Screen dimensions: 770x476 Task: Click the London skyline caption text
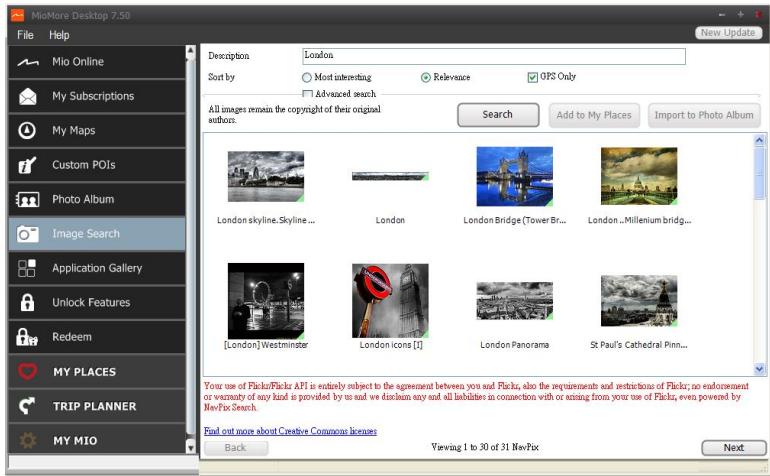[266, 220]
